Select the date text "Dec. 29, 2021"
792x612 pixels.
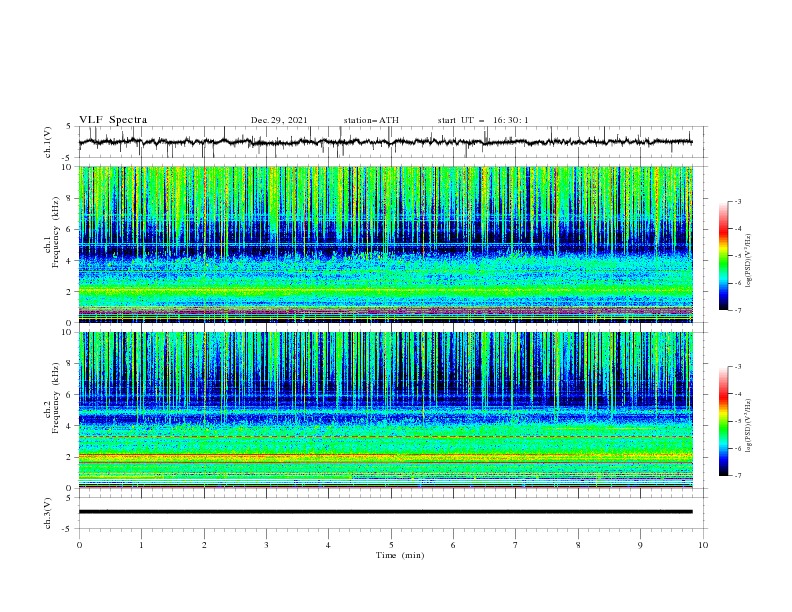point(279,120)
